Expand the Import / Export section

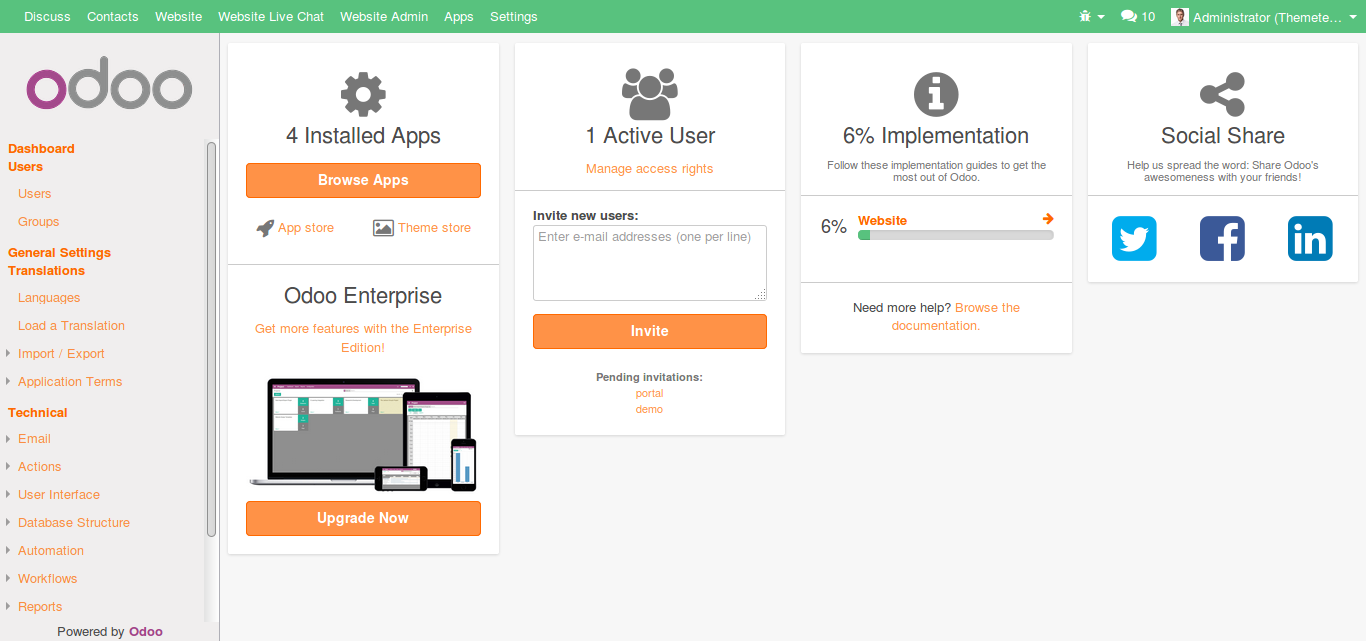coord(62,353)
